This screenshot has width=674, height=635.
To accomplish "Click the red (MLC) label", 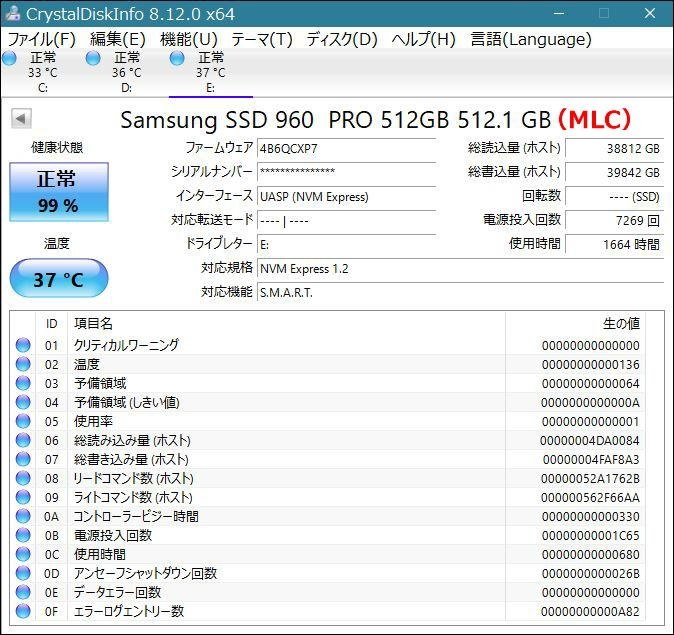I will click(x=594, y=120).
